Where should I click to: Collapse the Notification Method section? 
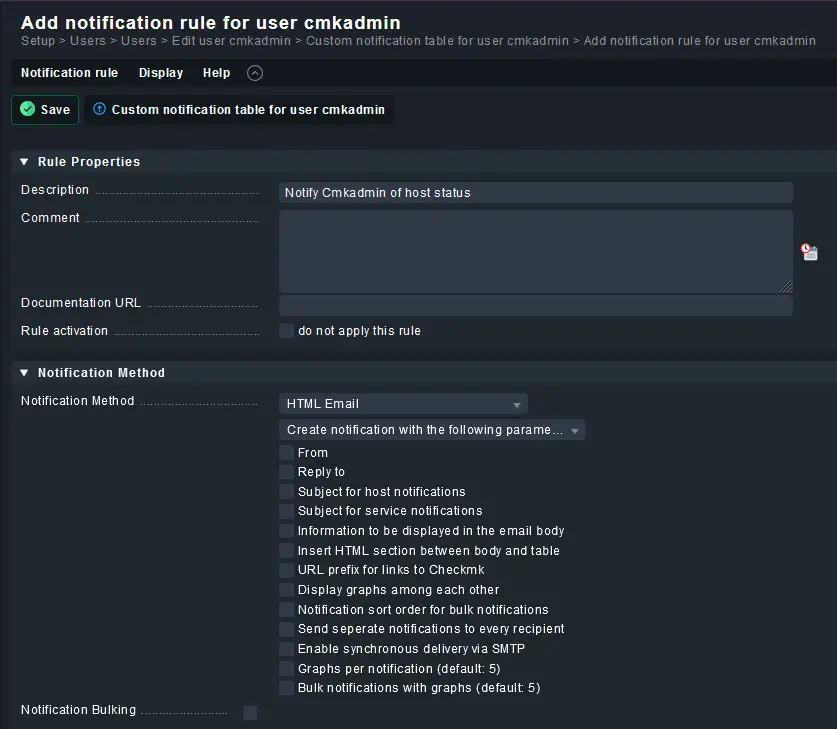24,372
